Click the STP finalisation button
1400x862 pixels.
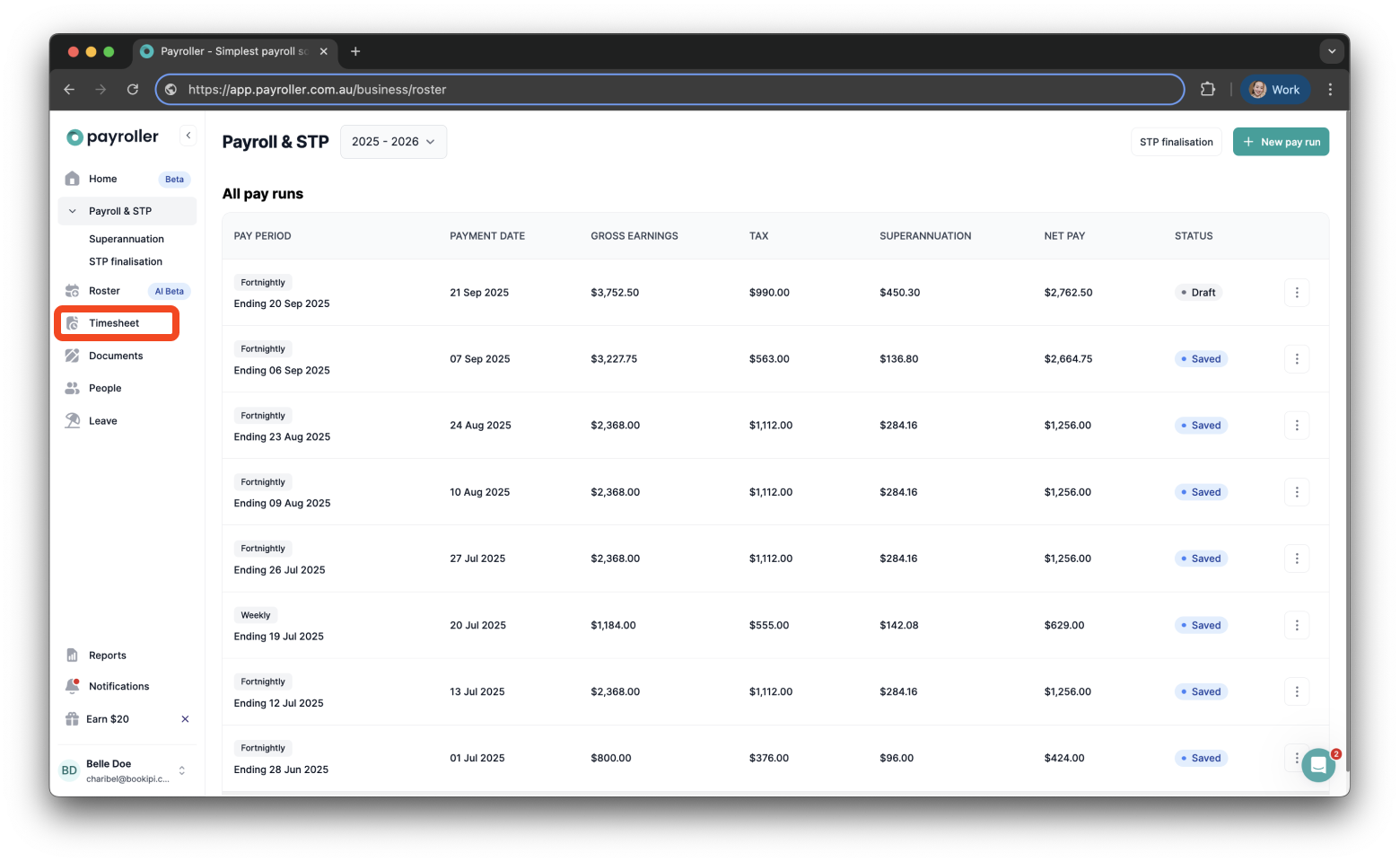point(1176,141)
